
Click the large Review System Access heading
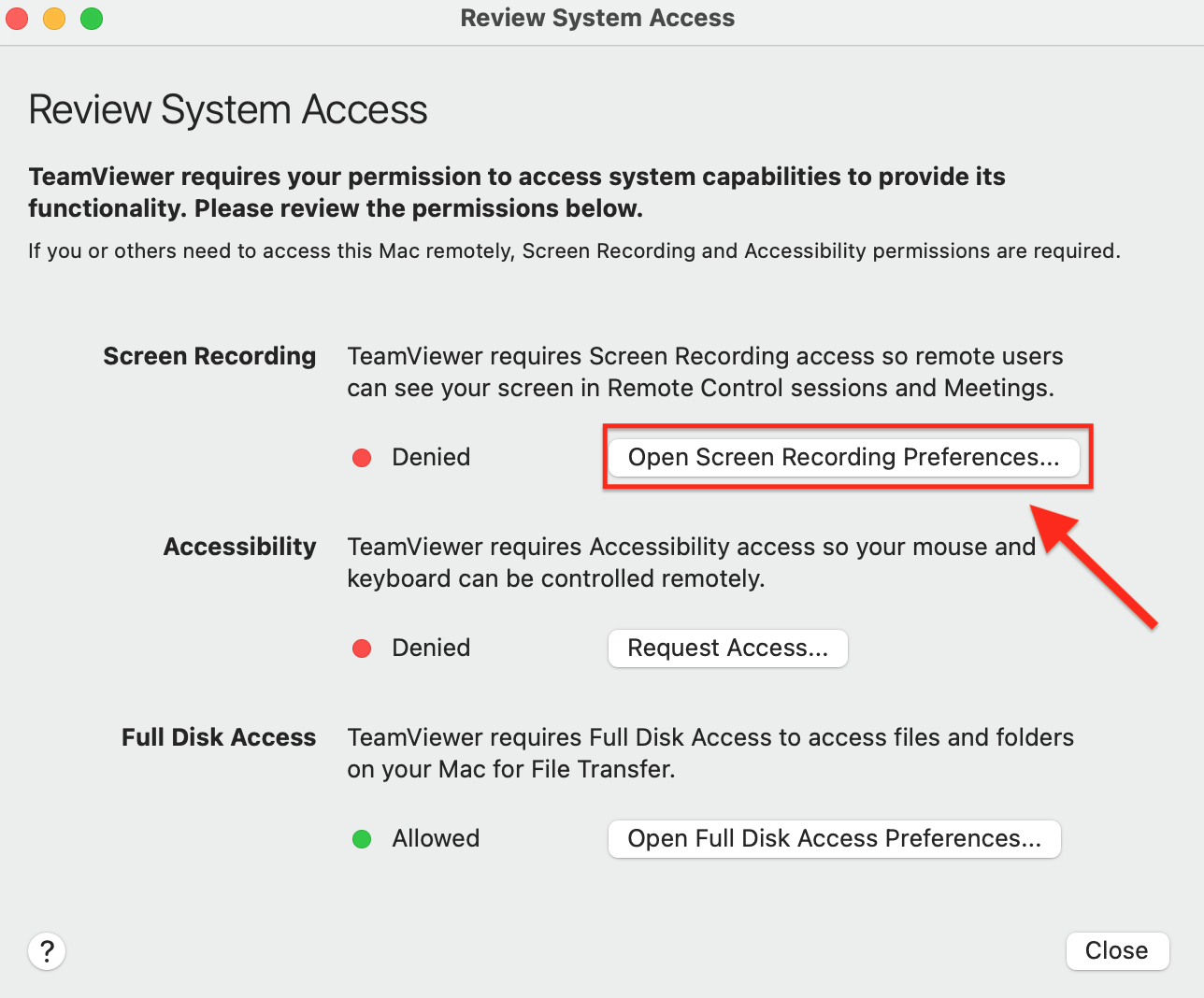click(x=228, y=109)
